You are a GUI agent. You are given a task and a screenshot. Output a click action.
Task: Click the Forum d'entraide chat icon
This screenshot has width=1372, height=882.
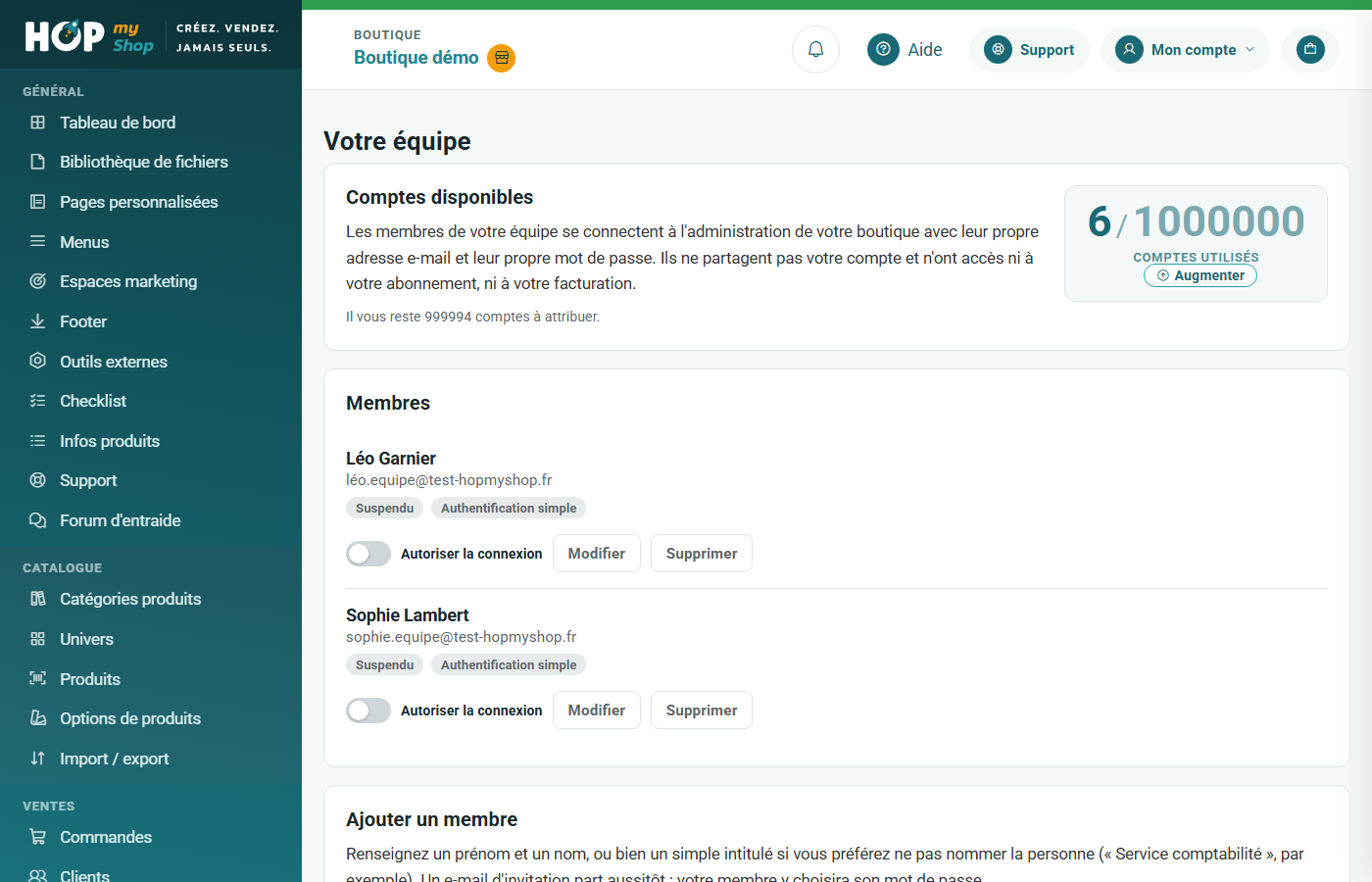[38, 520]
